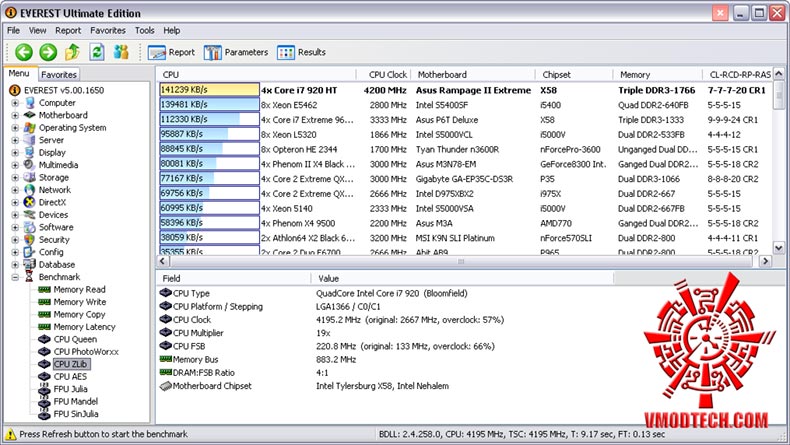This screenshot has width=790, height=445.
Task: Sort by the CPU Clock column header
Action: tap(388, 74)
